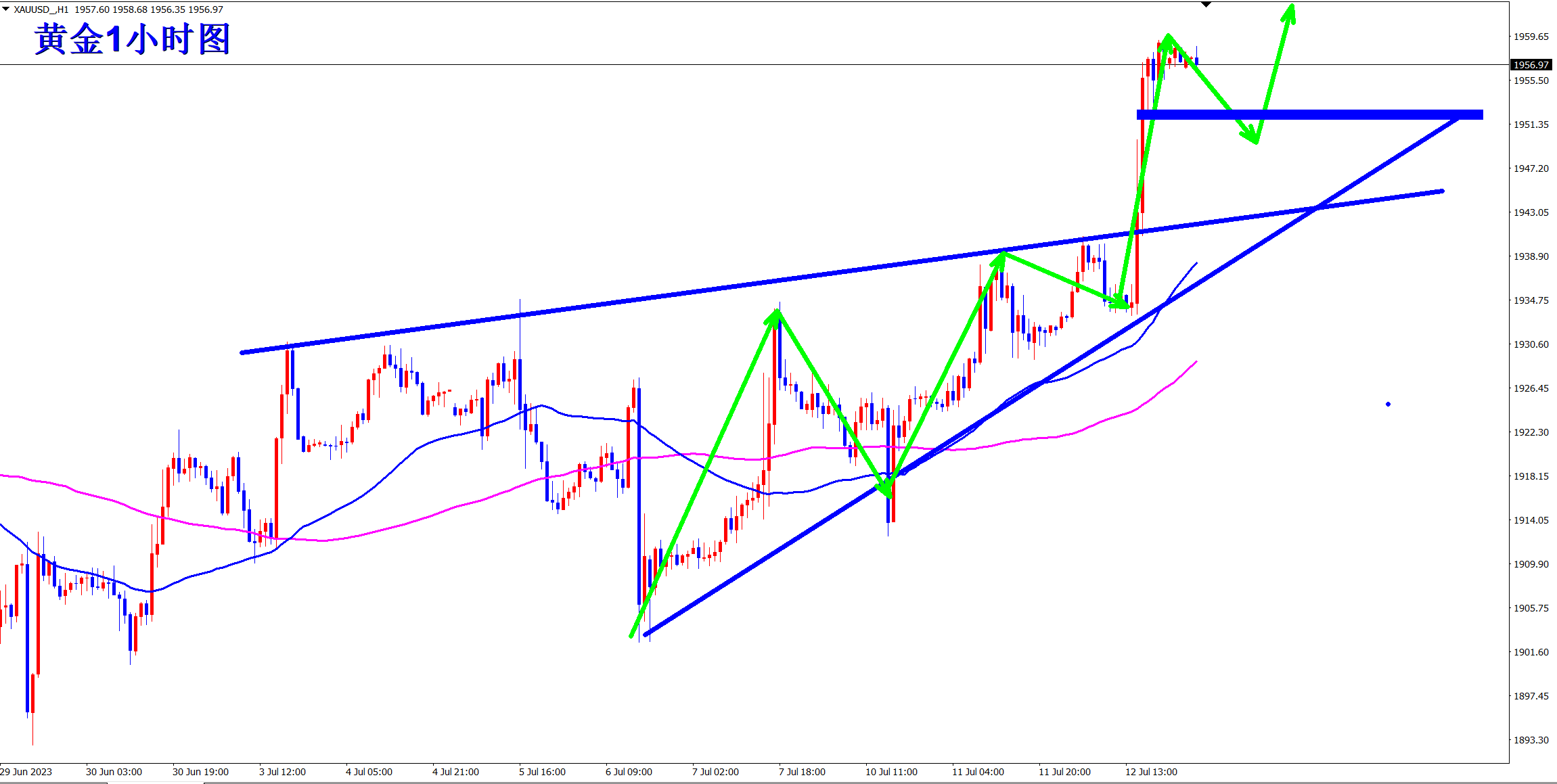
Task: Click the 10 Jul 11:00 time label
Action: 891,772
